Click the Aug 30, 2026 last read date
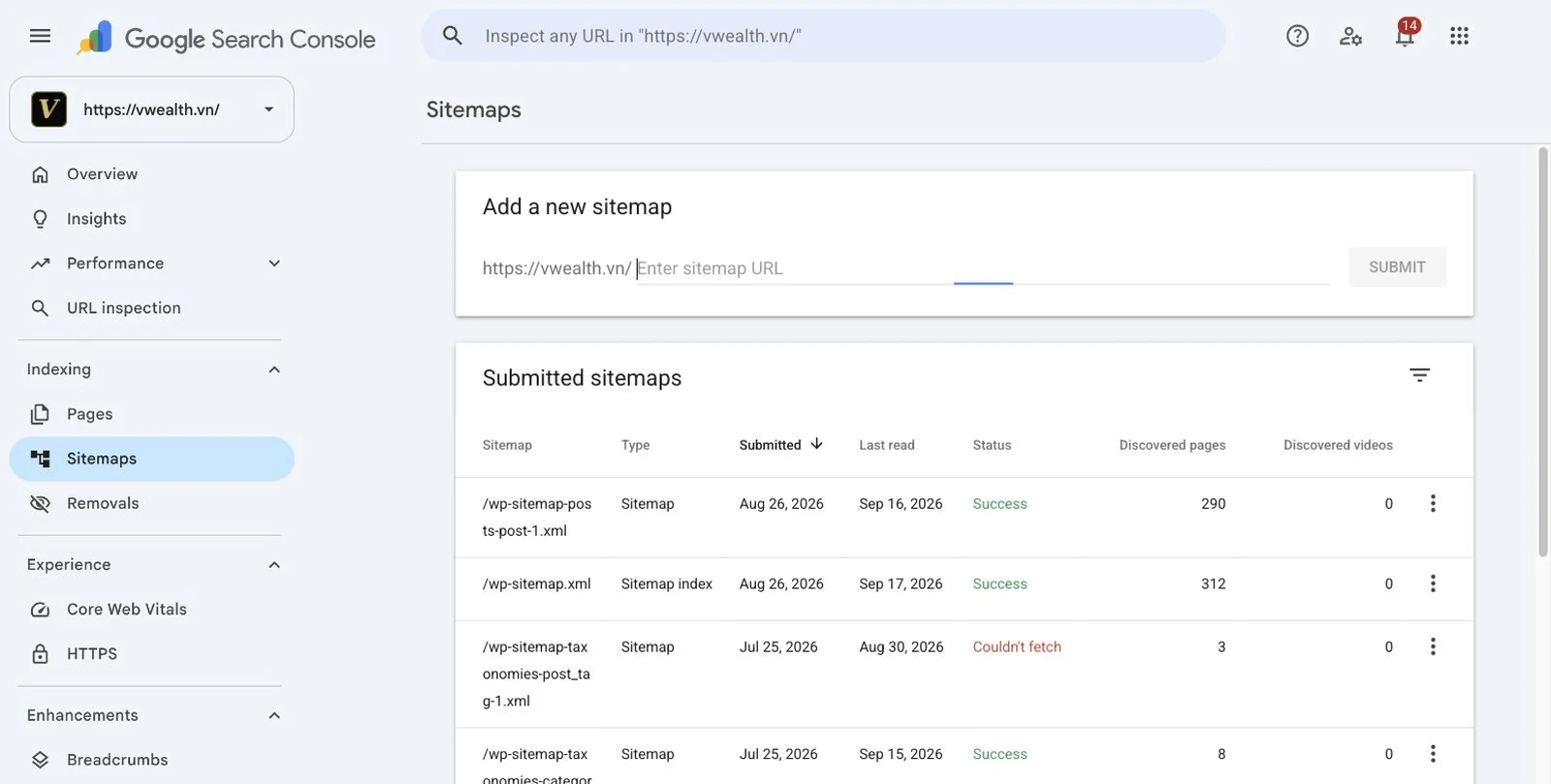 901,646
